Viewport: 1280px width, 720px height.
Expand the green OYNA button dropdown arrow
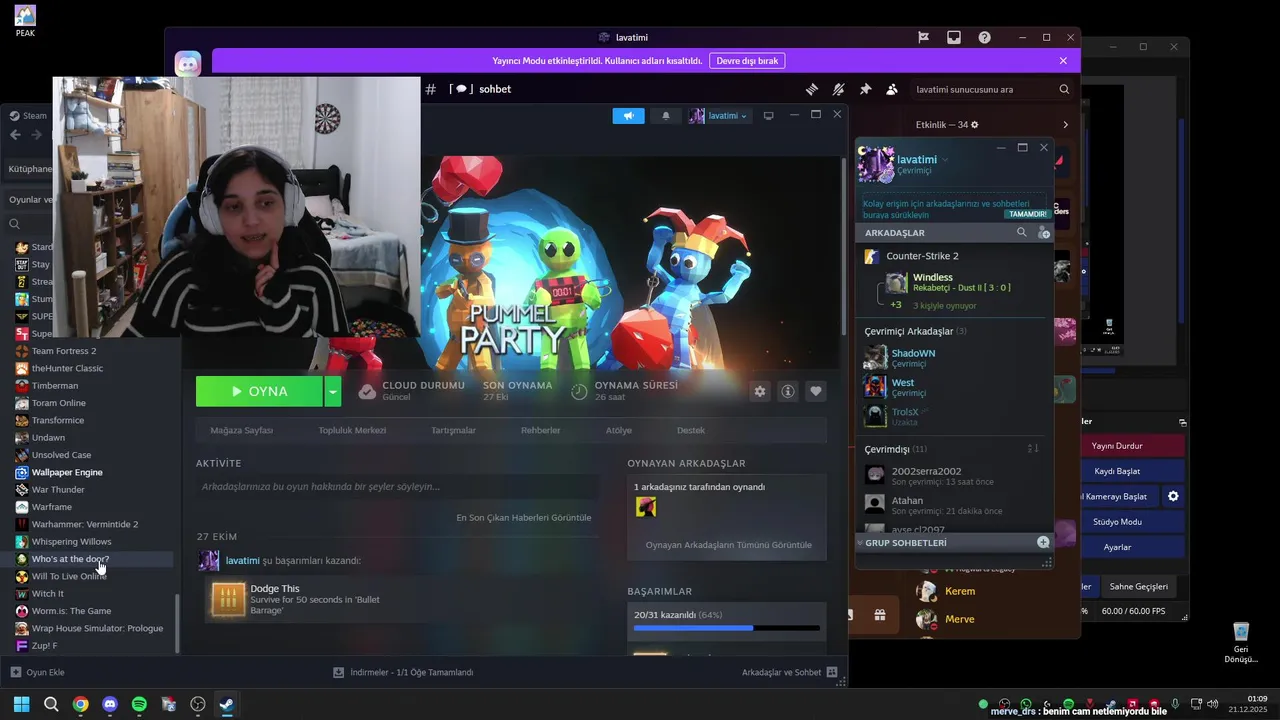click(x=332, y=391)
